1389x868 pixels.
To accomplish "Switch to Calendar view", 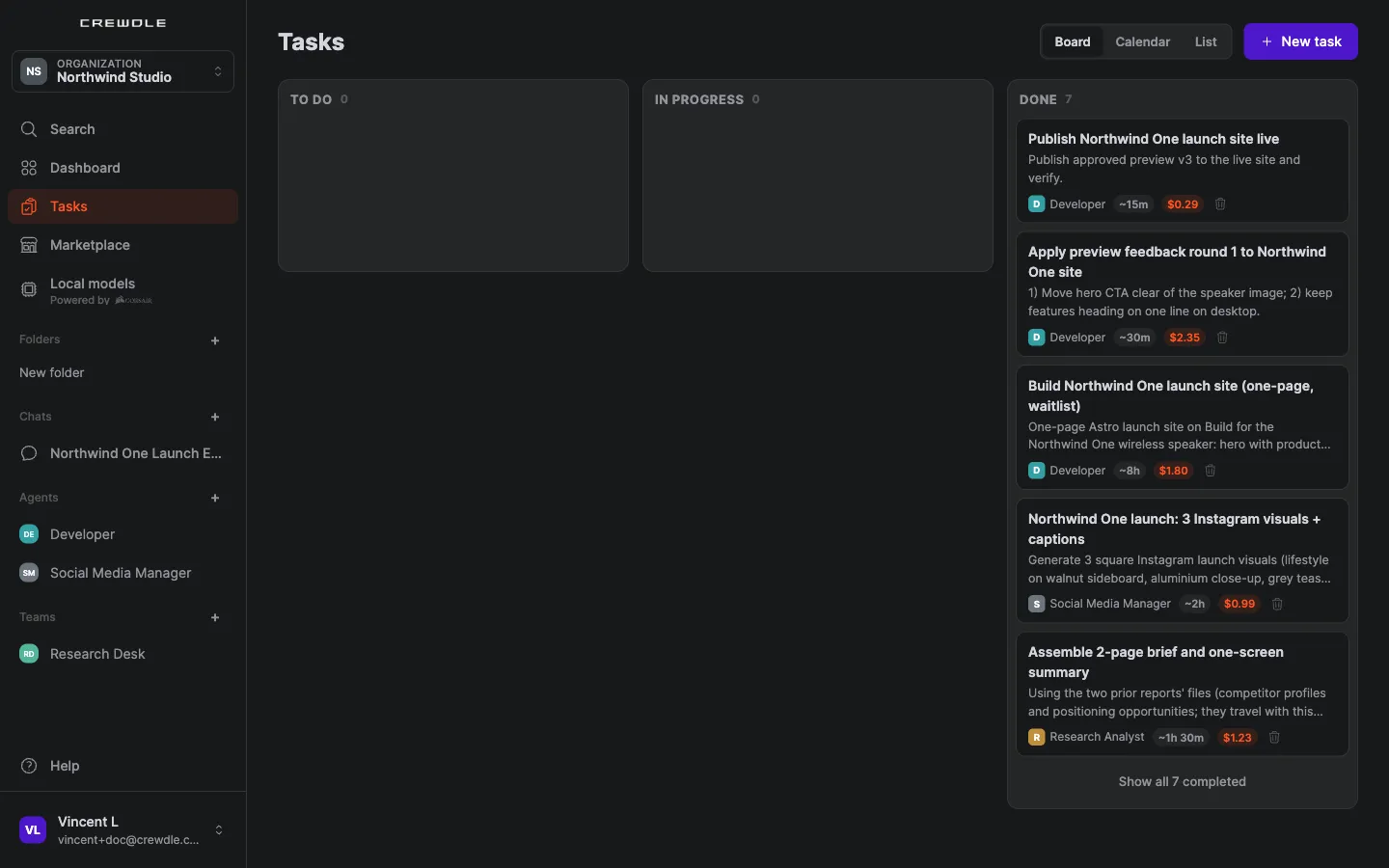I will 1142,41.
